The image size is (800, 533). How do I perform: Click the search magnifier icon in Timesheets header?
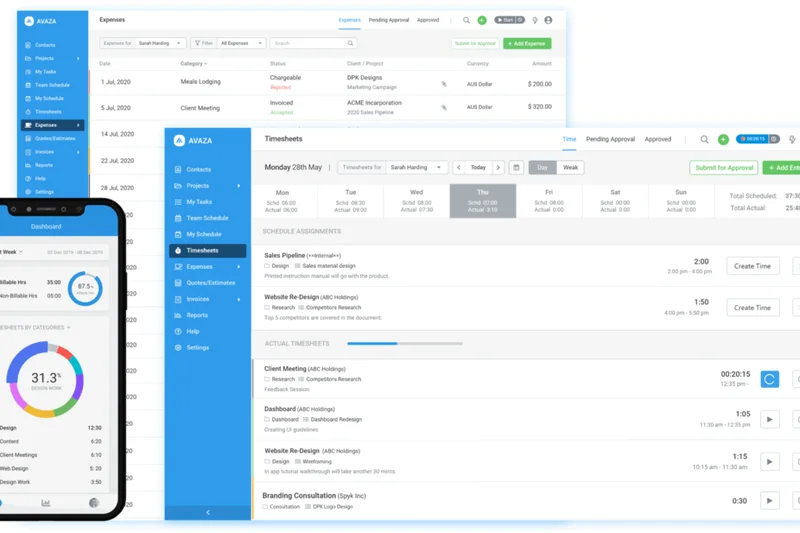[x=704, y=140]
